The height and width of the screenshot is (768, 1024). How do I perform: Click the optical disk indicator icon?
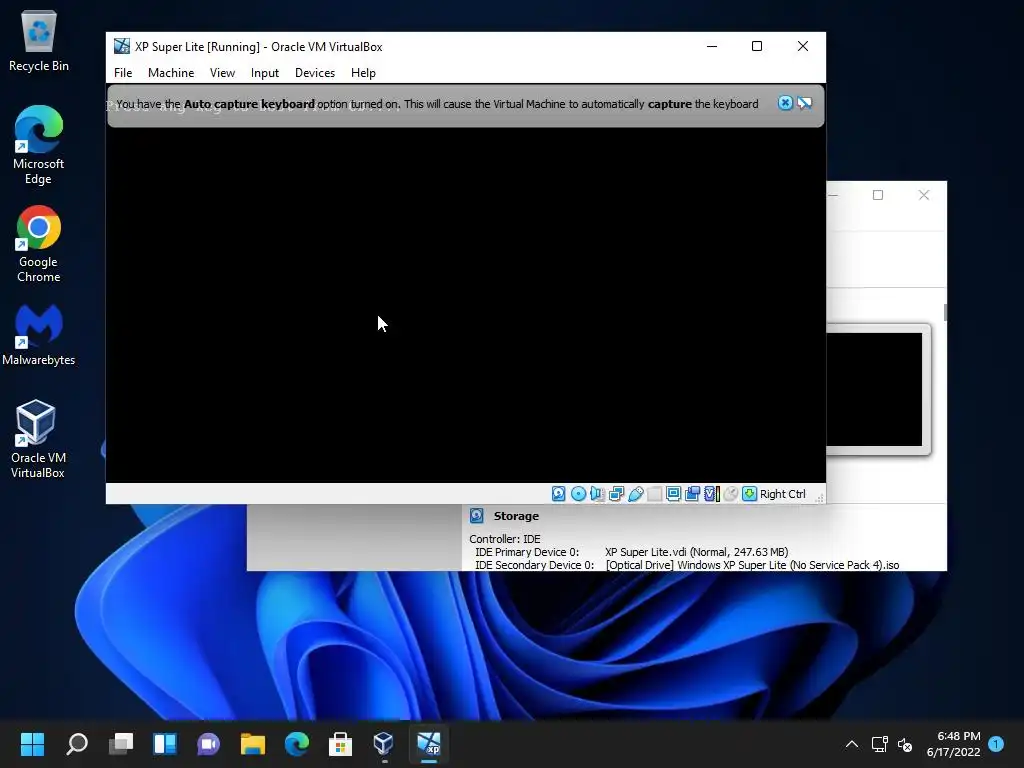pos(578,494)
